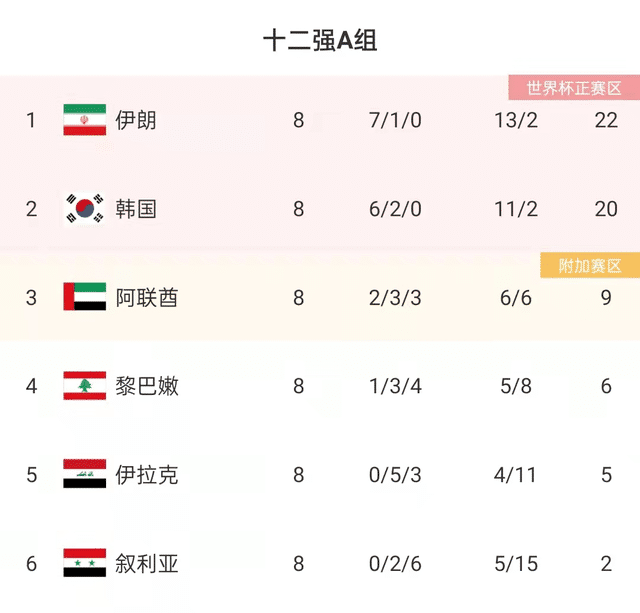640x613 pixels.
Task: Open team 伊朗 from the standings
Action: 136,120
